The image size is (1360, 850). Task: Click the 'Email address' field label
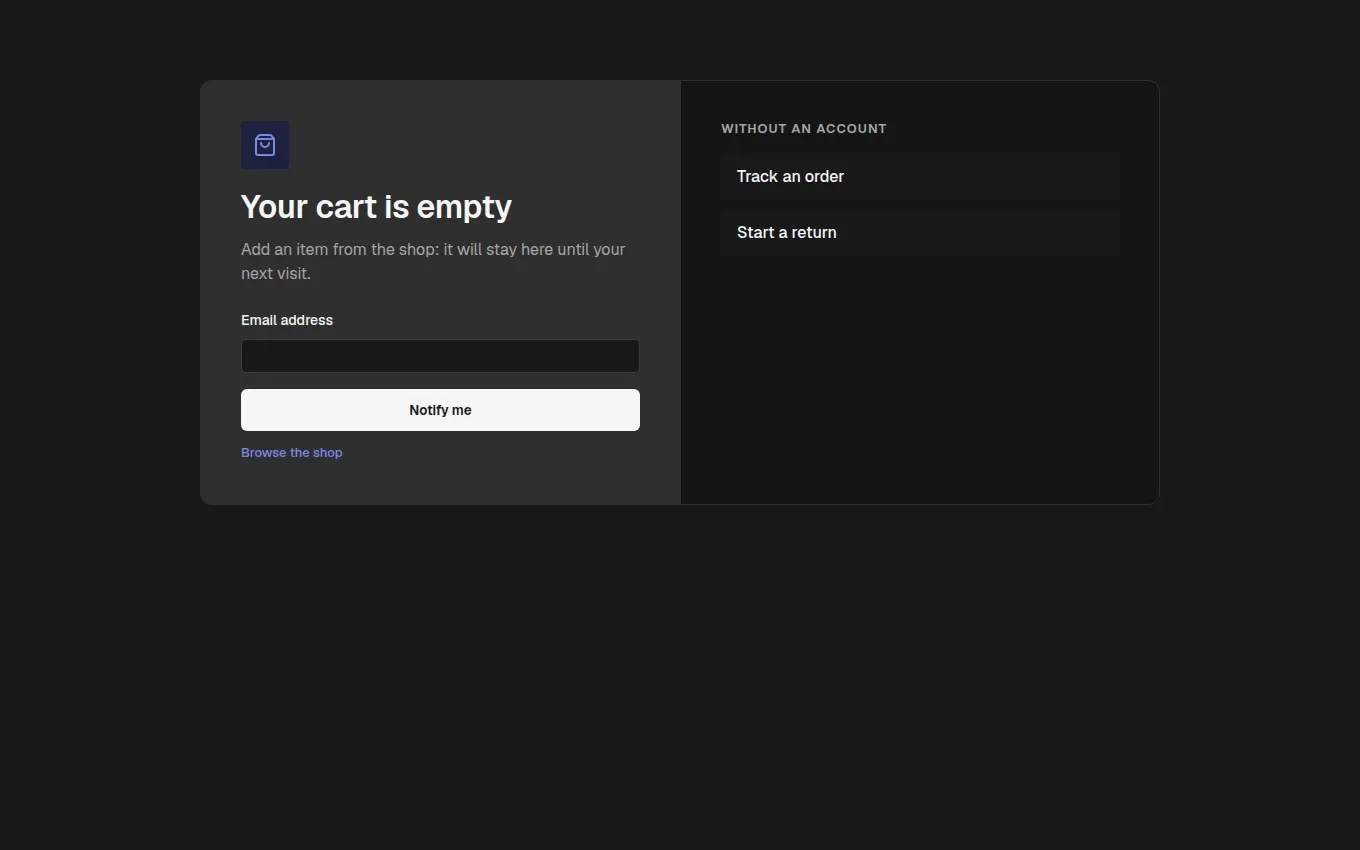click(287, 320)
